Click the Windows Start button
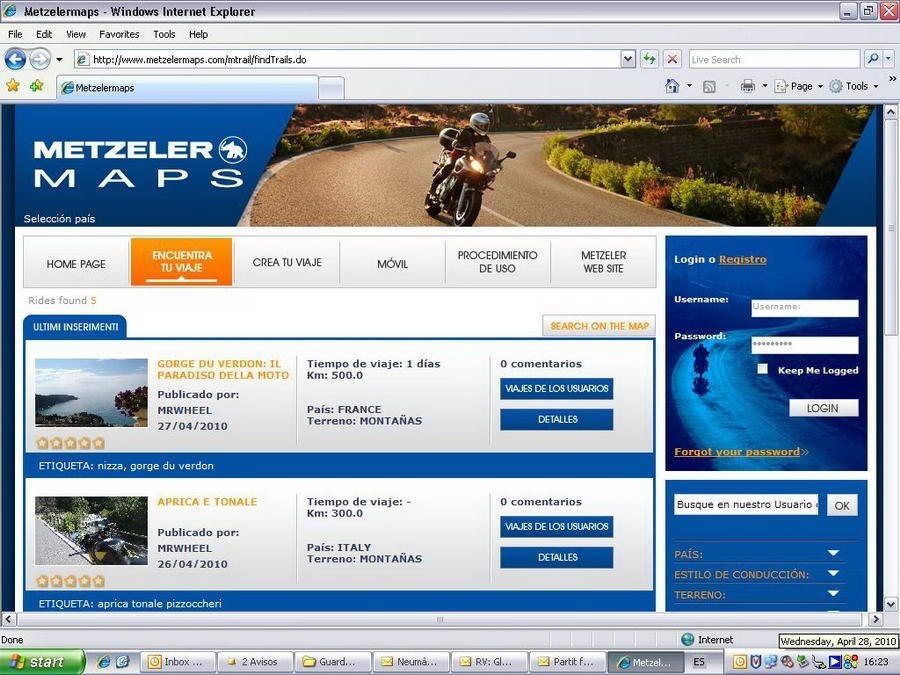Screen dimensions: 900x675 pos(42,662)
